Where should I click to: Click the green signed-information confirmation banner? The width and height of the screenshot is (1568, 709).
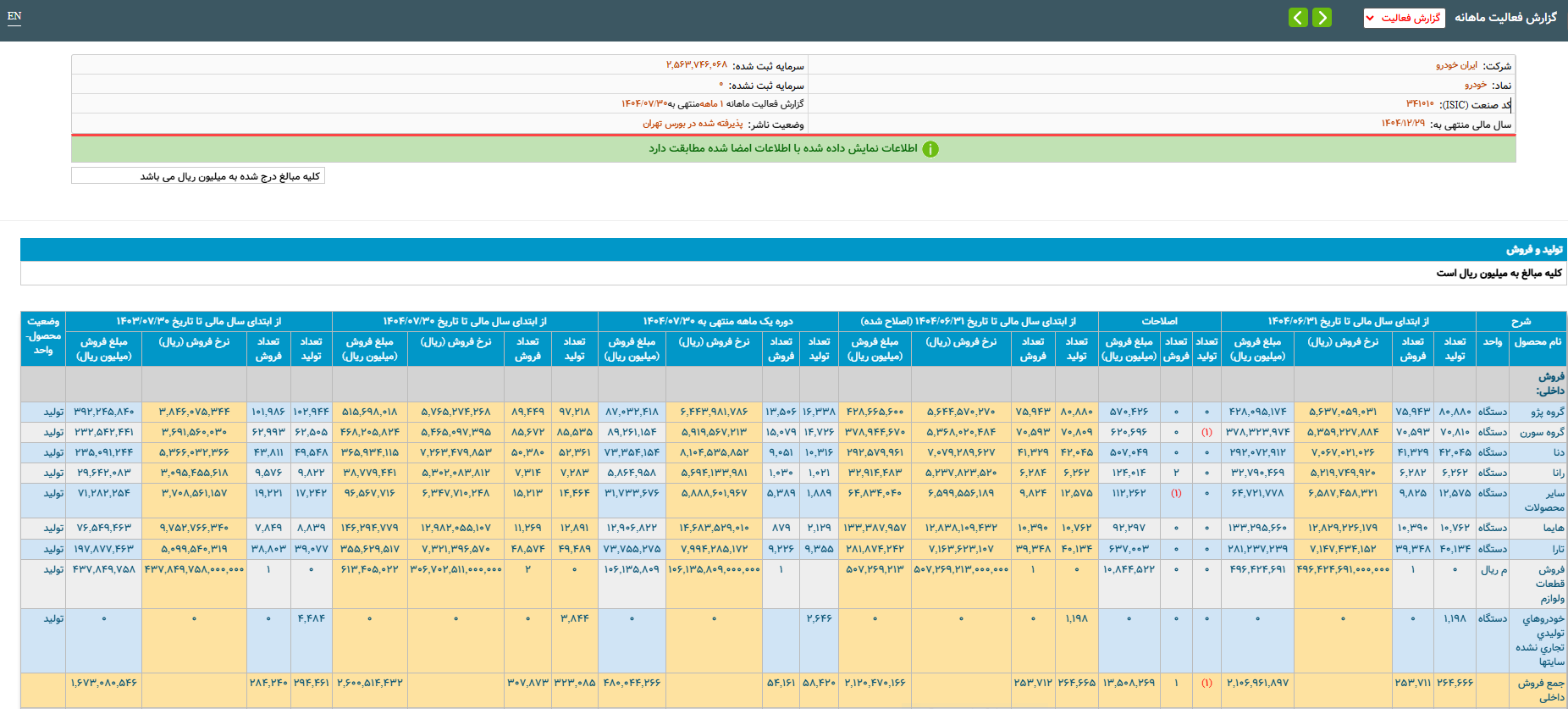click(792, 149)
